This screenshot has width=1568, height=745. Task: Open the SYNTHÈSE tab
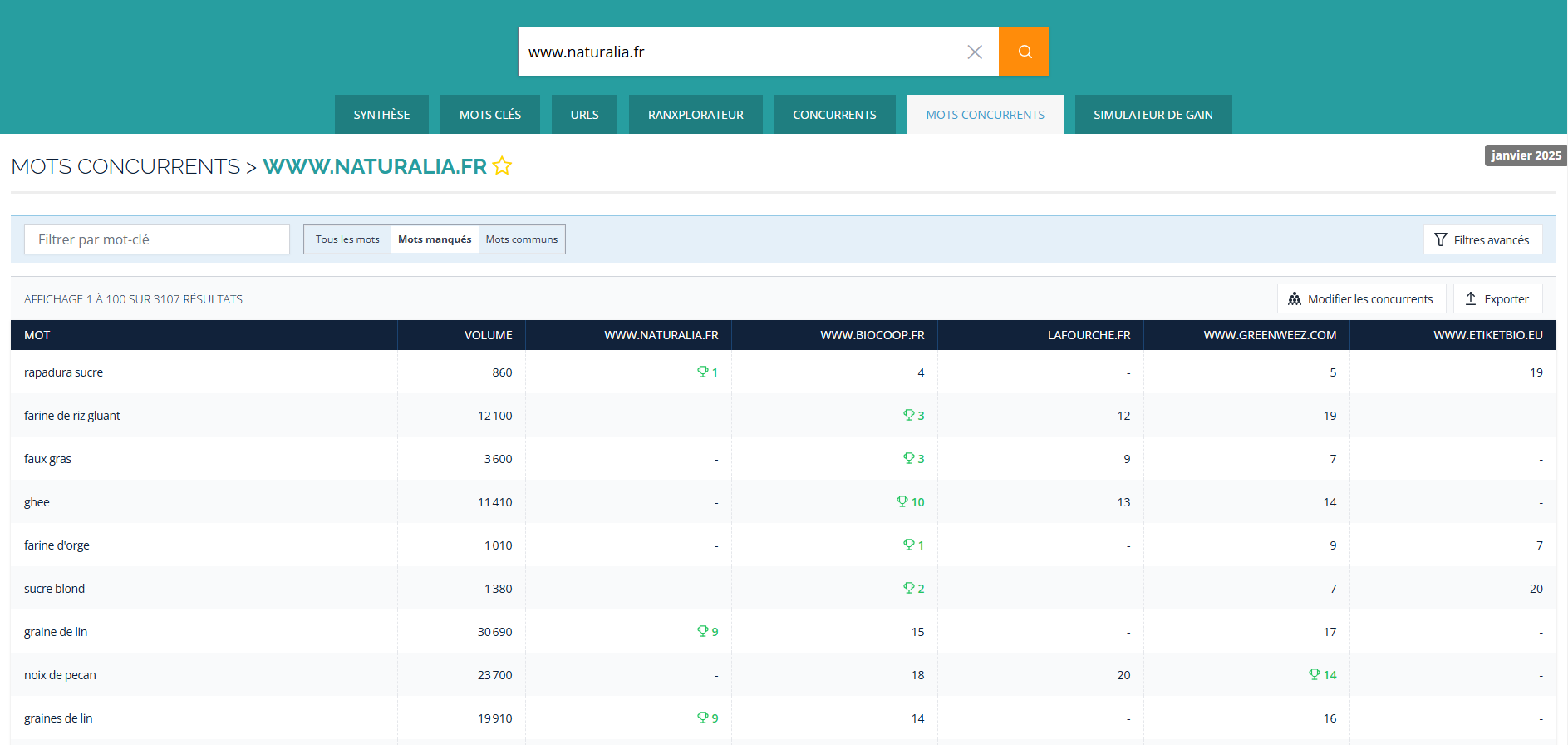point(381,115)
